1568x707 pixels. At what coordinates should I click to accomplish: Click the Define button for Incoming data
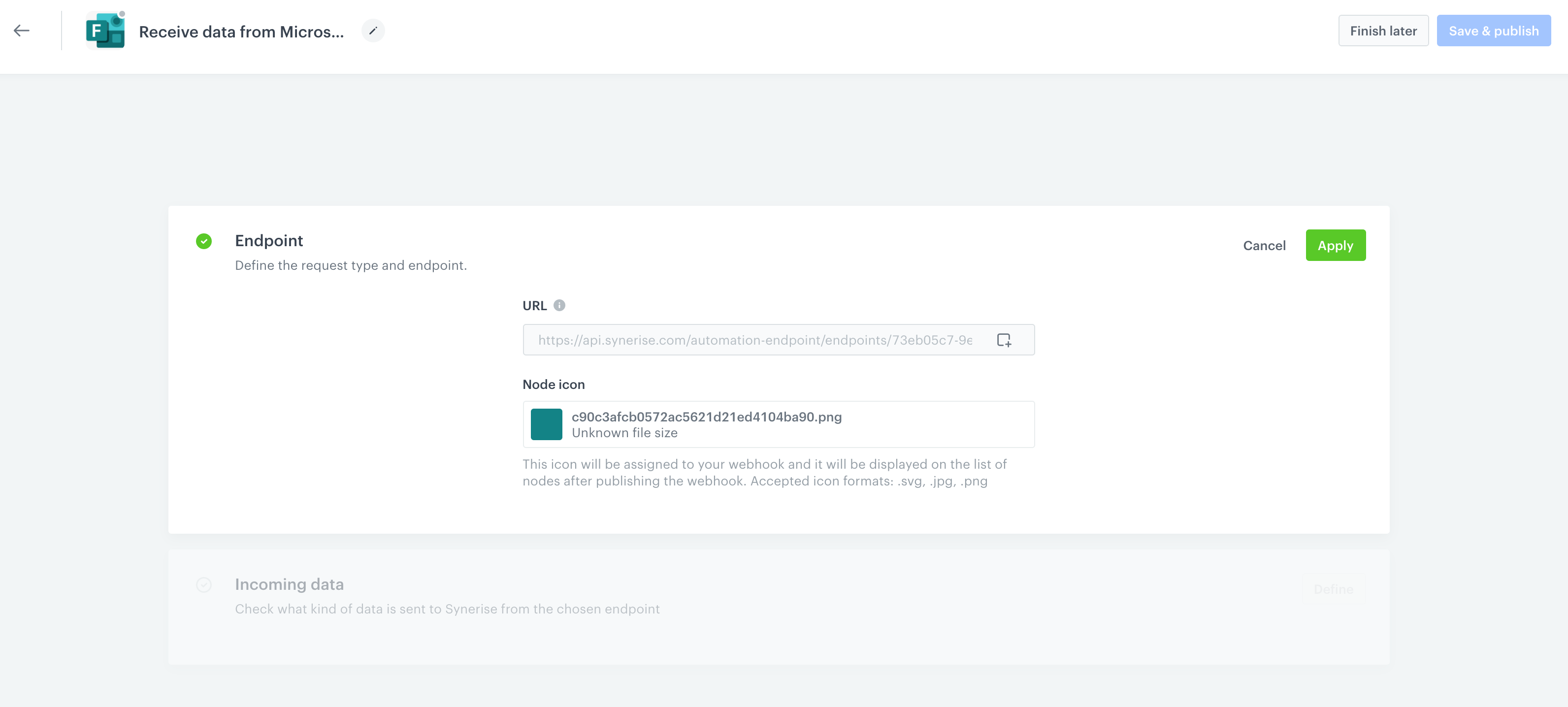click(x=1333, y=589)
